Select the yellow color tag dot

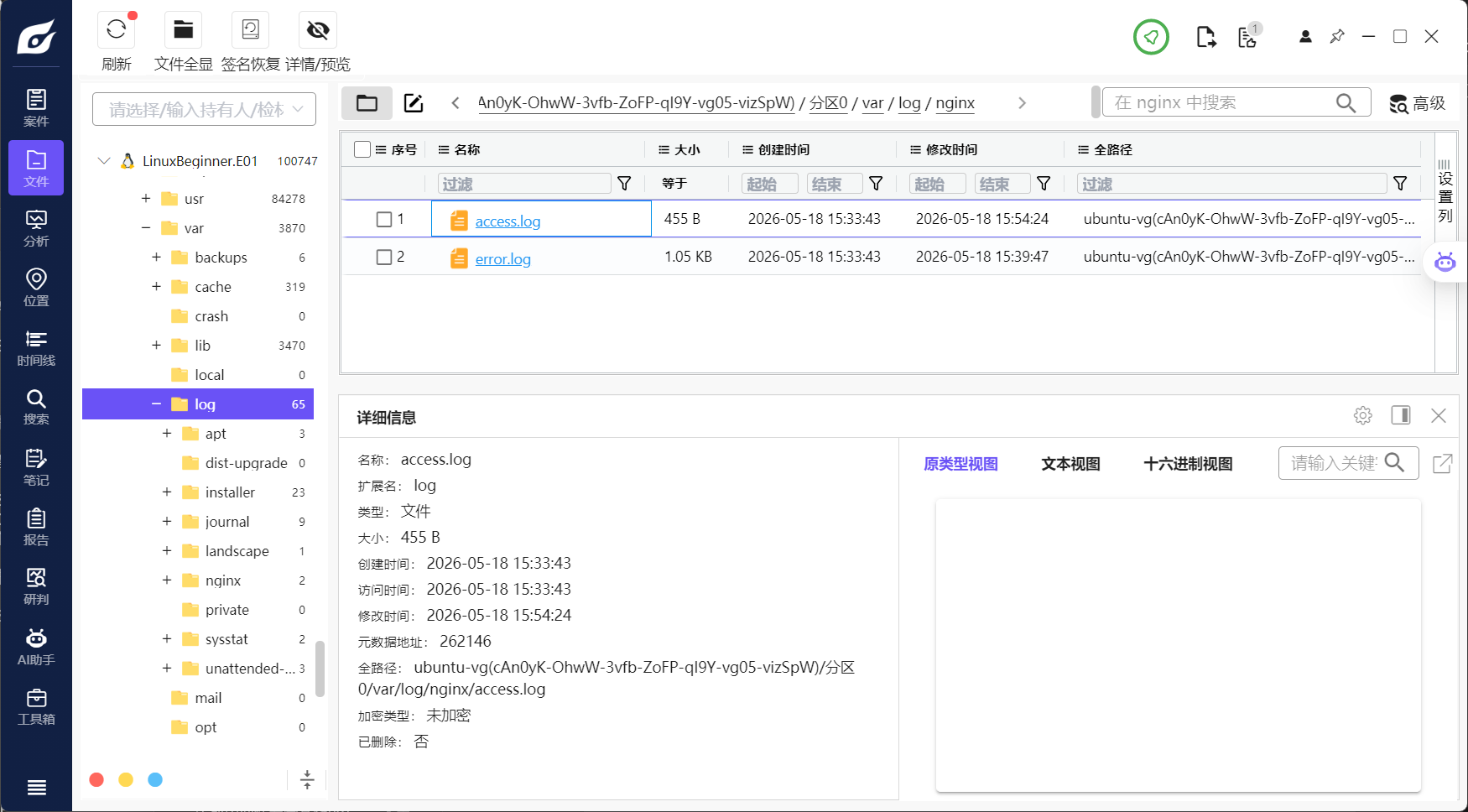pos(126,779)
